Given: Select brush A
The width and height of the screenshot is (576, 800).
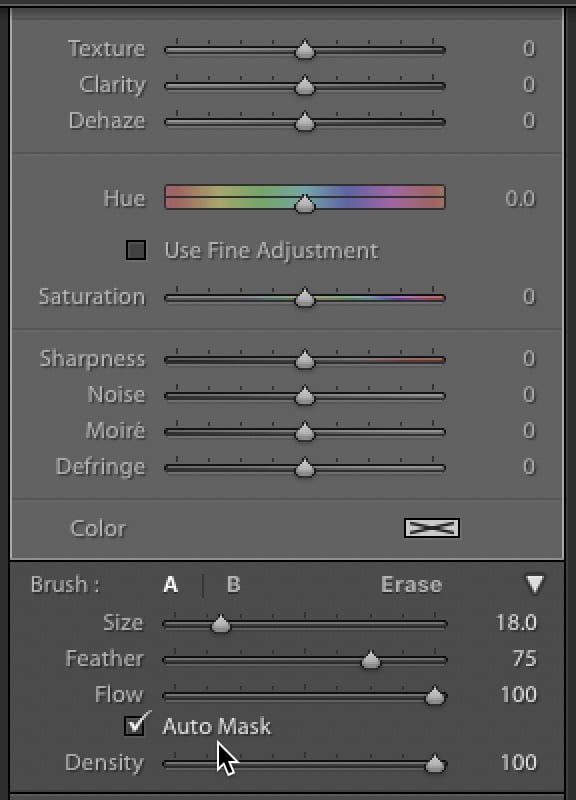Looking at the screenshot, I should (171, 585).
